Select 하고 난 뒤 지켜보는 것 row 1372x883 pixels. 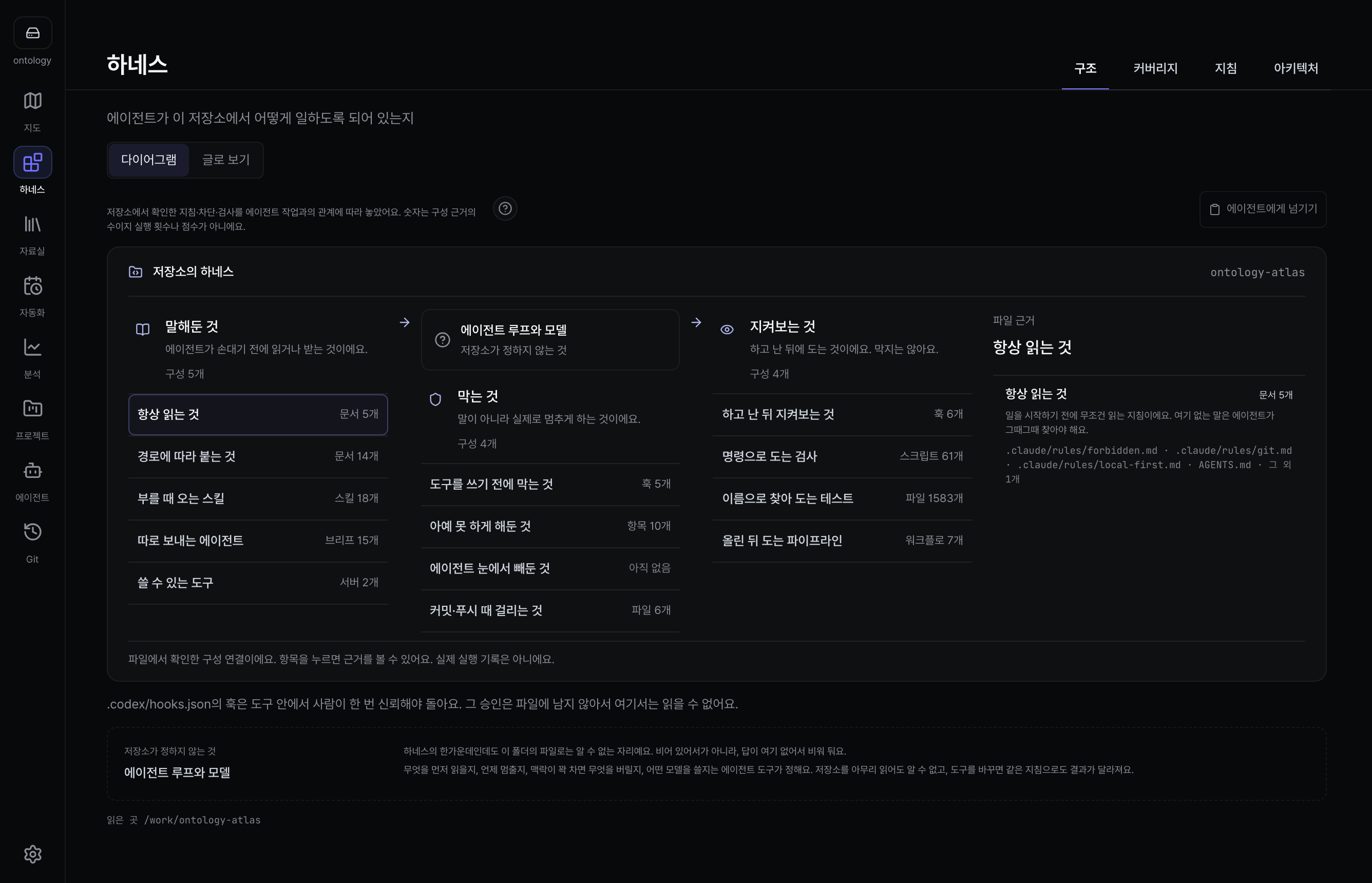click(x=842, y=415)
